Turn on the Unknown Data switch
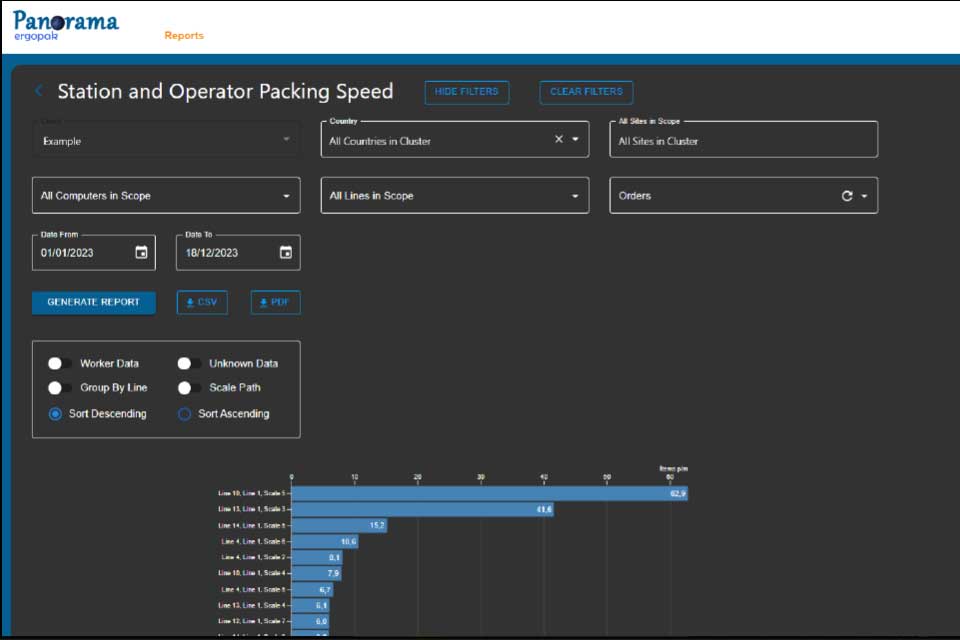Image resolution: width=960 pixels, height=640 pixels. tap(189, 364)
